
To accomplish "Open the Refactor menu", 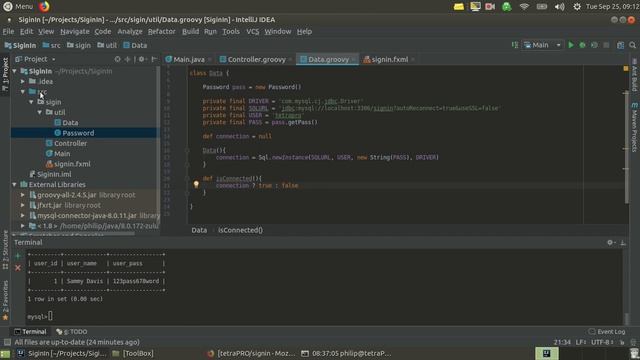I will pos(161,31).
